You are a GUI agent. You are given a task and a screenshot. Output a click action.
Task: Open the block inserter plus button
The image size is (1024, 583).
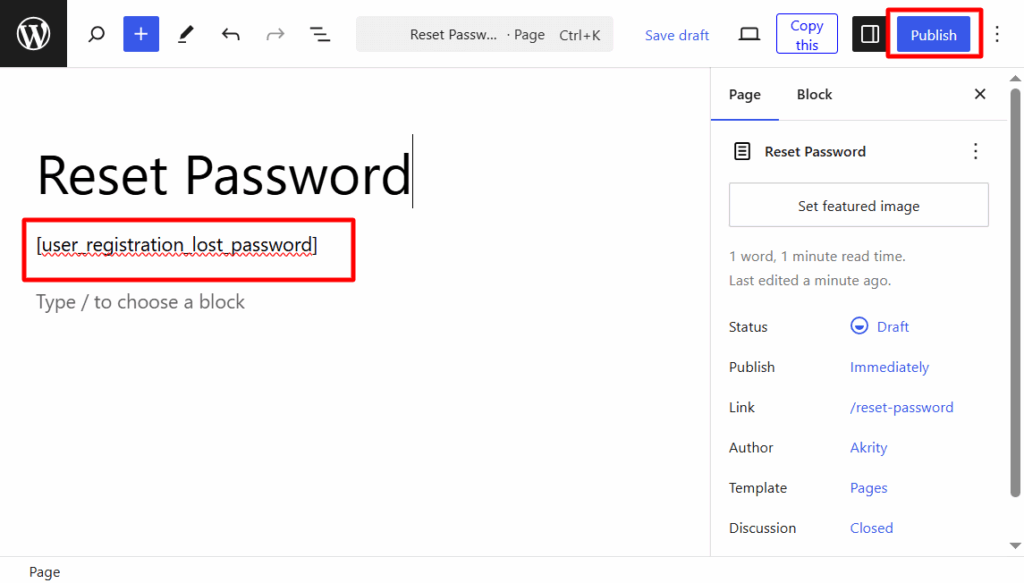tap(141, 34)
